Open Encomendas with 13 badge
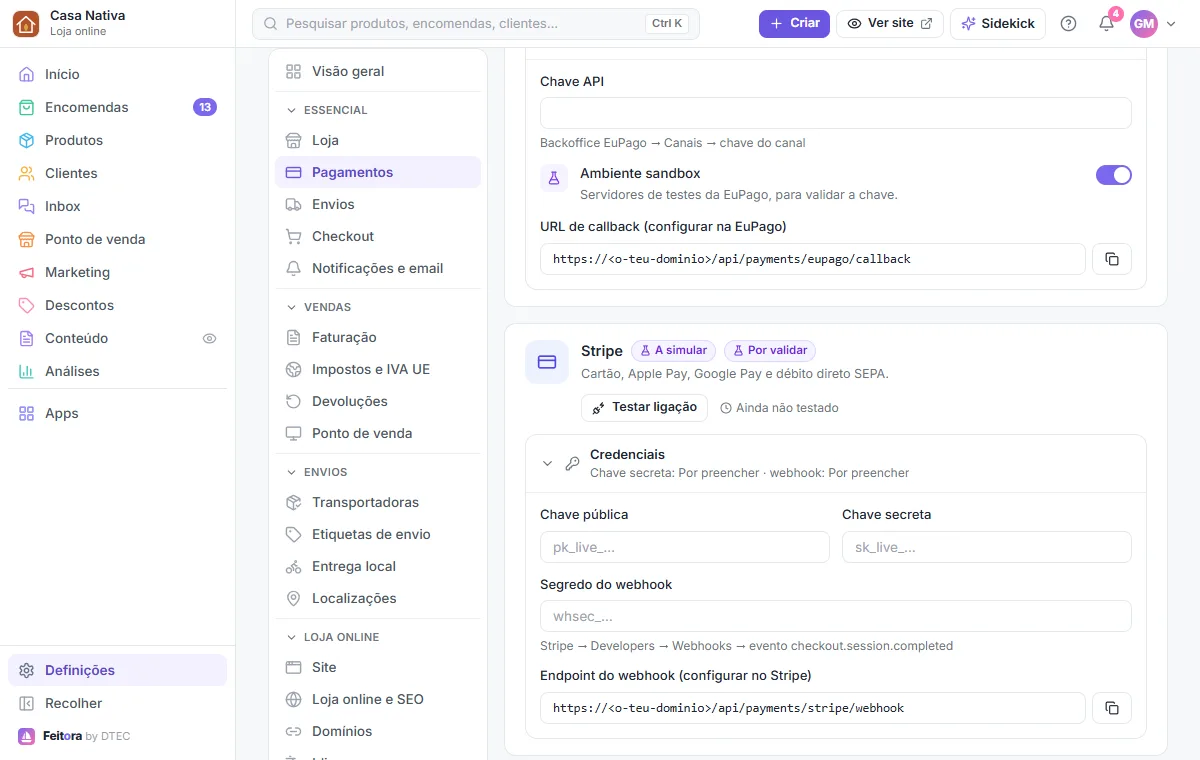The image size is (1200, 760). pyautogui.click(x=117, y=107)
